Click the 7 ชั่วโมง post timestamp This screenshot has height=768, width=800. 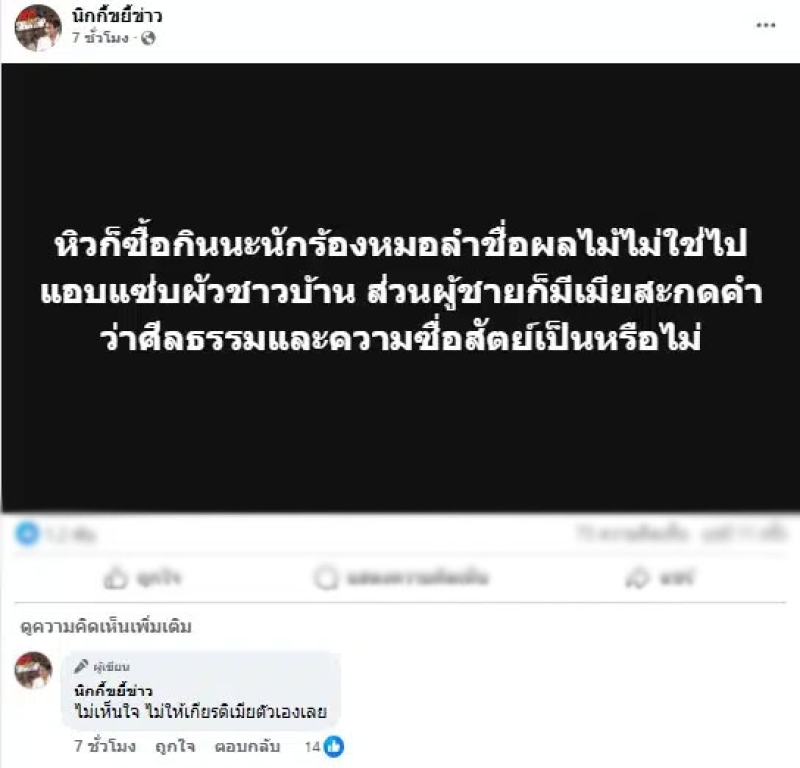point(100,38)
